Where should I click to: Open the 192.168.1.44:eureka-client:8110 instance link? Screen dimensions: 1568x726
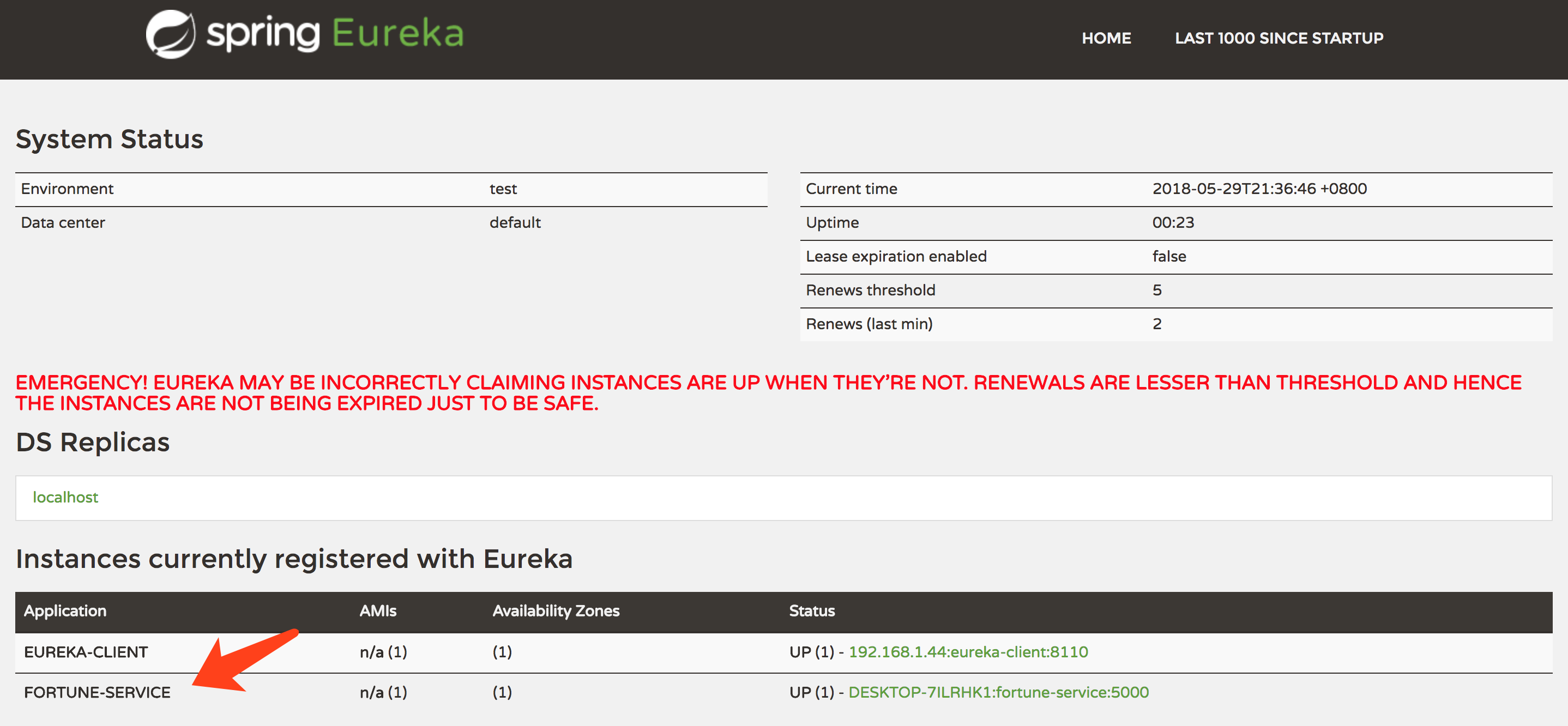(x=968, y=652)
